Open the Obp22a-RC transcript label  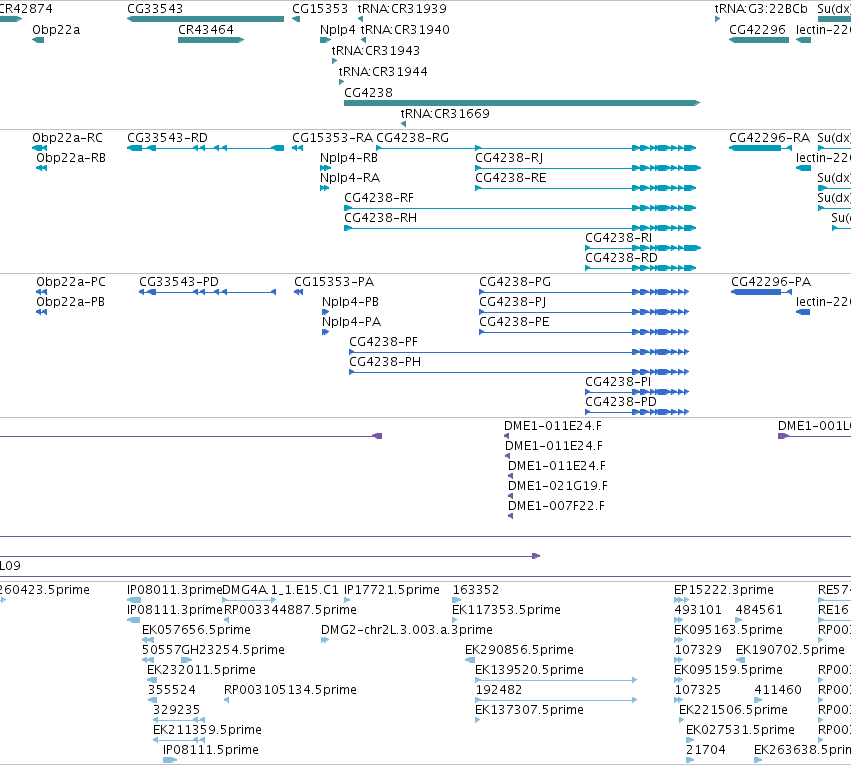[67, 138]
